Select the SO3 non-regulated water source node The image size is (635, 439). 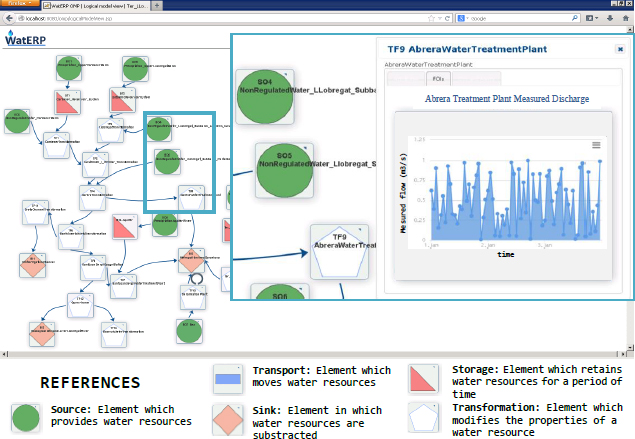coord(17,121)
